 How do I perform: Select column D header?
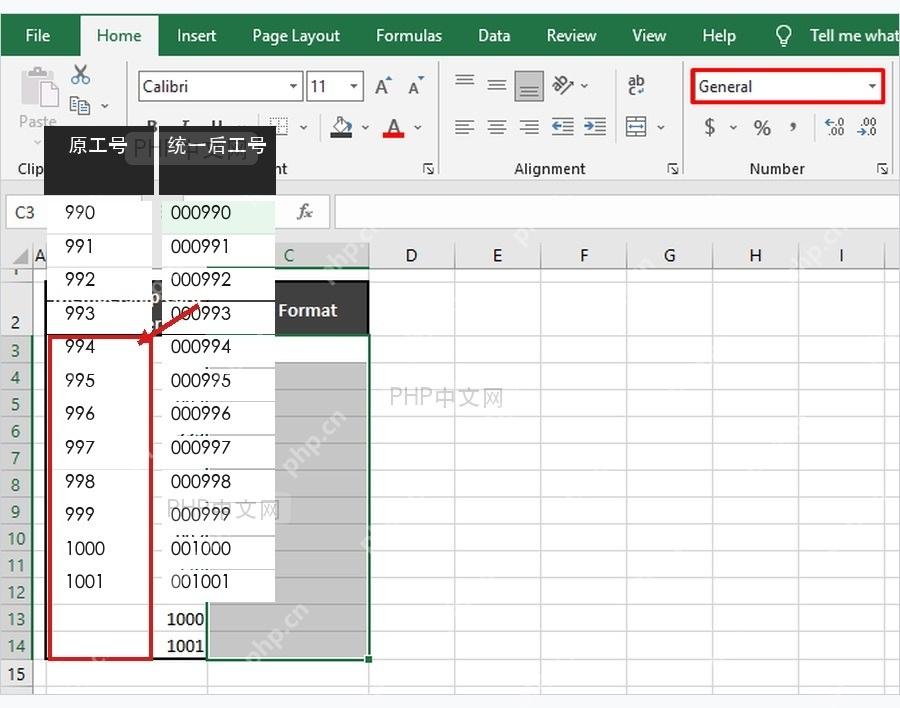[411, 256]
